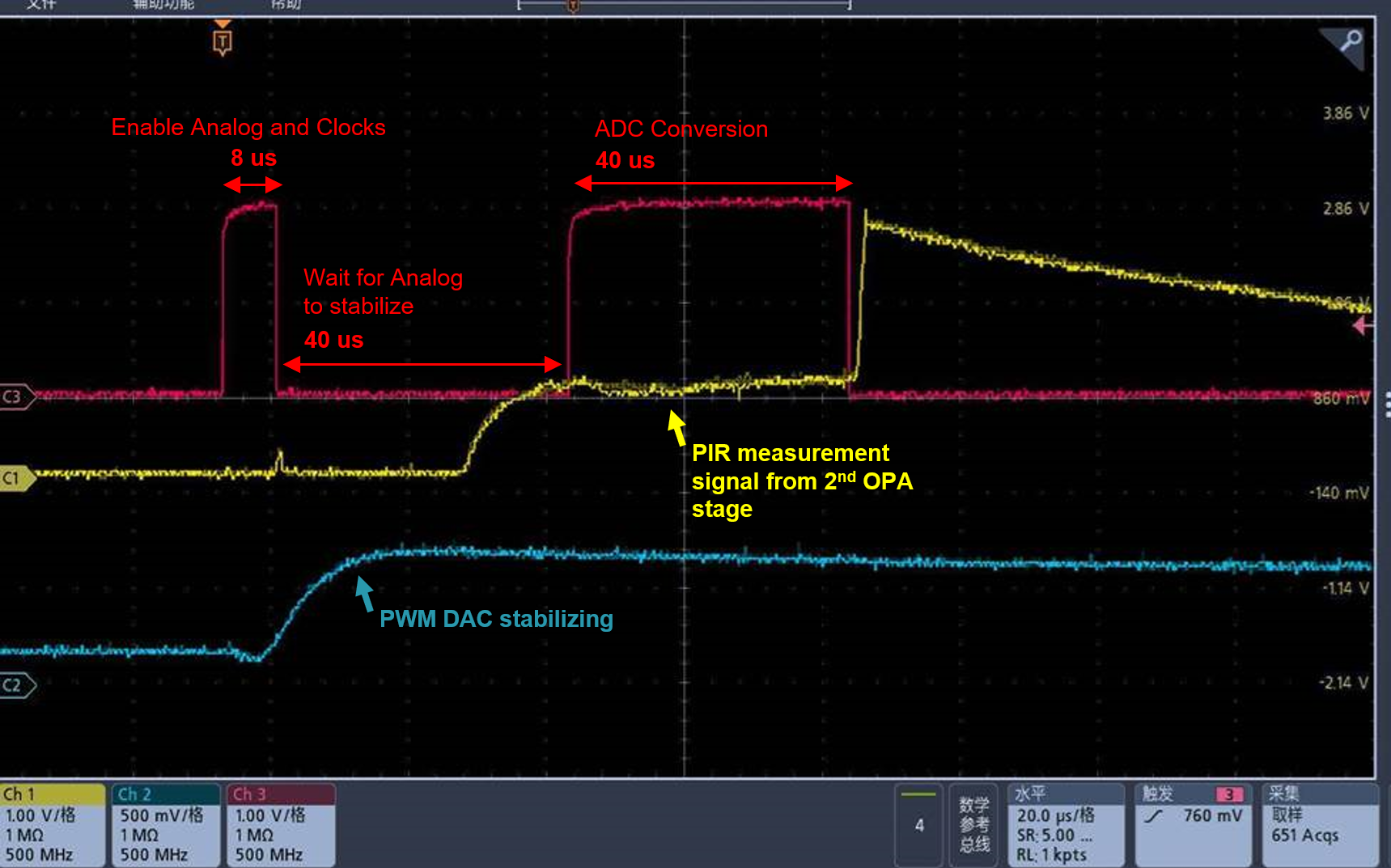Open the 触发 trigger settings badge
This screenshot has width=1391, height=868.
click(1193, 824)
